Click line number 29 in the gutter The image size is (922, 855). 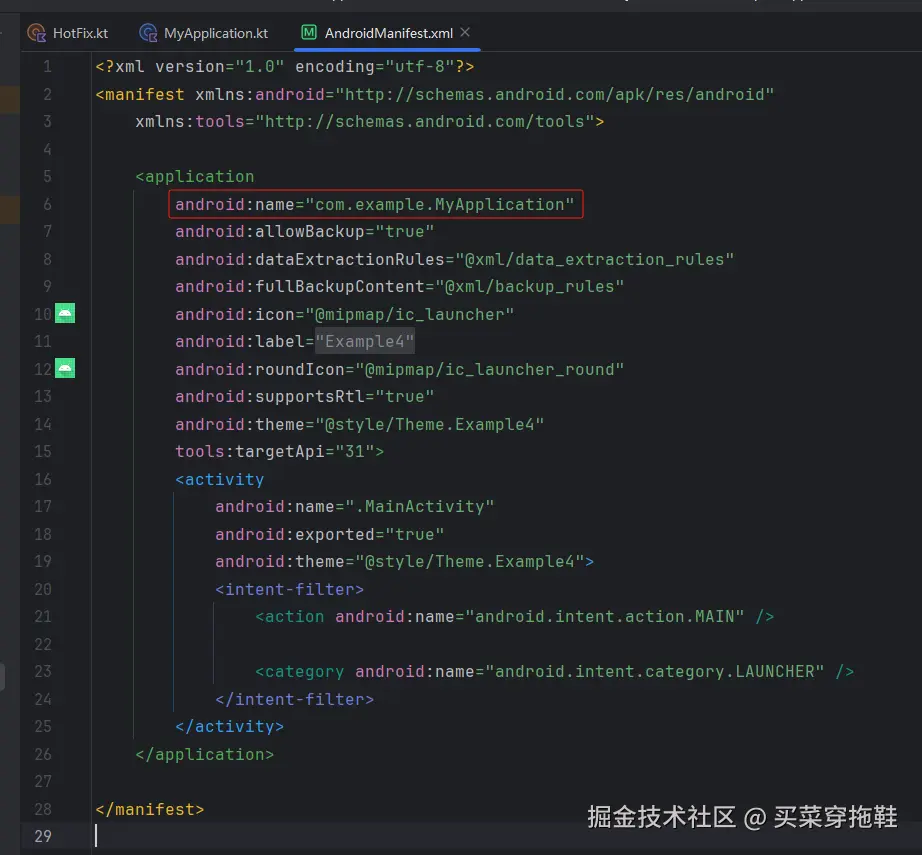point(42,836)
